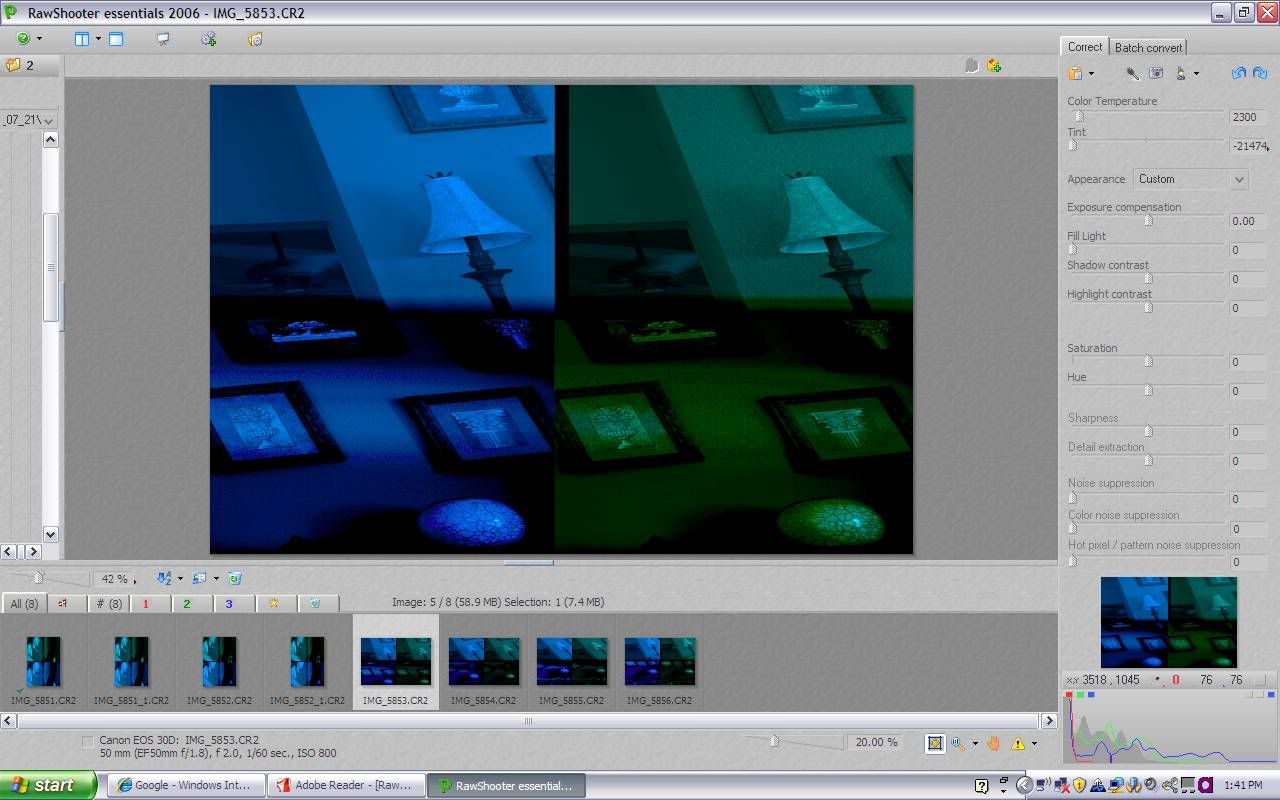
Task: Open the correction settings clipboard icon
Action: pos(1075,73)
